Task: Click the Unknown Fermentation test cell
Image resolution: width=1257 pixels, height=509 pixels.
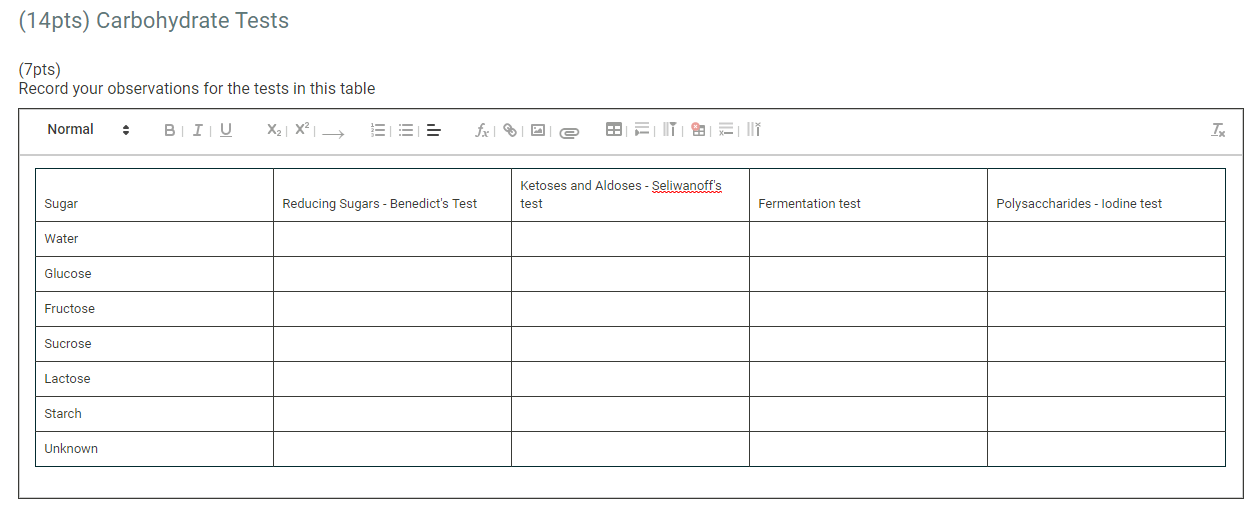Action: tap(868, 449)
